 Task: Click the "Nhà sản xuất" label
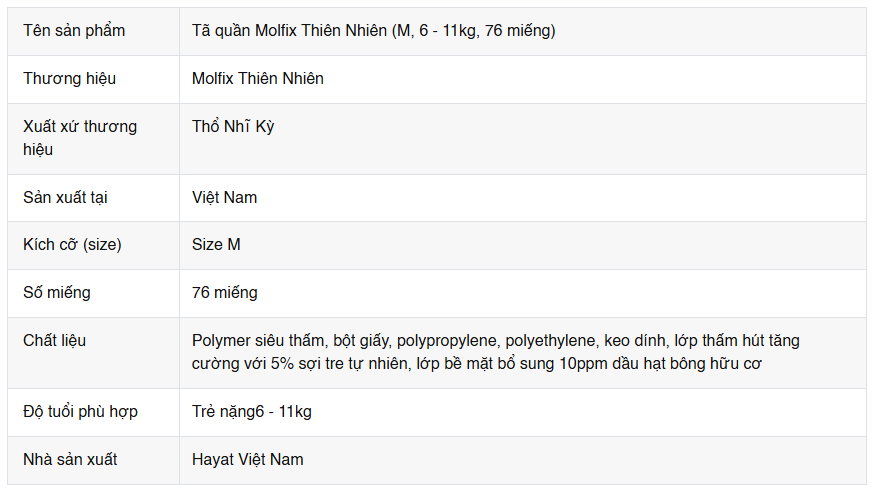tap(70, 460)
